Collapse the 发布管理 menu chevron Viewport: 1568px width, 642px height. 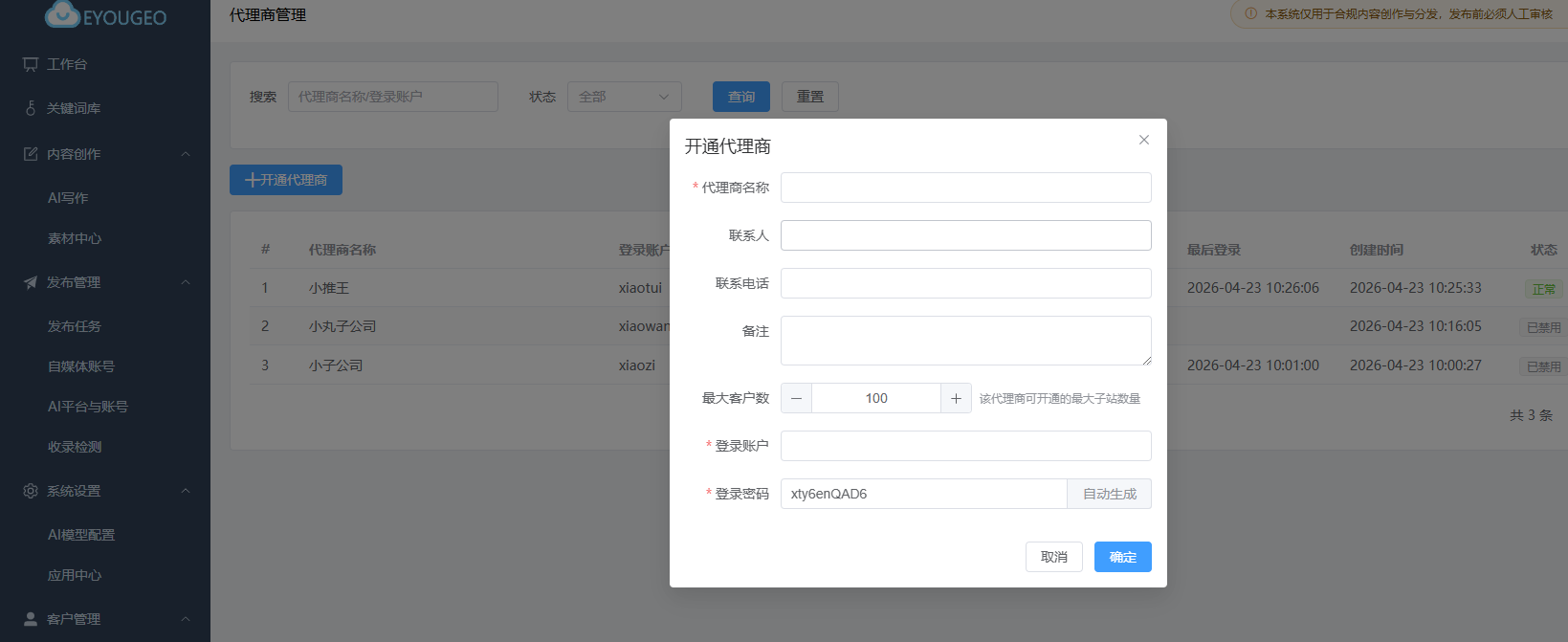point(186,282)
